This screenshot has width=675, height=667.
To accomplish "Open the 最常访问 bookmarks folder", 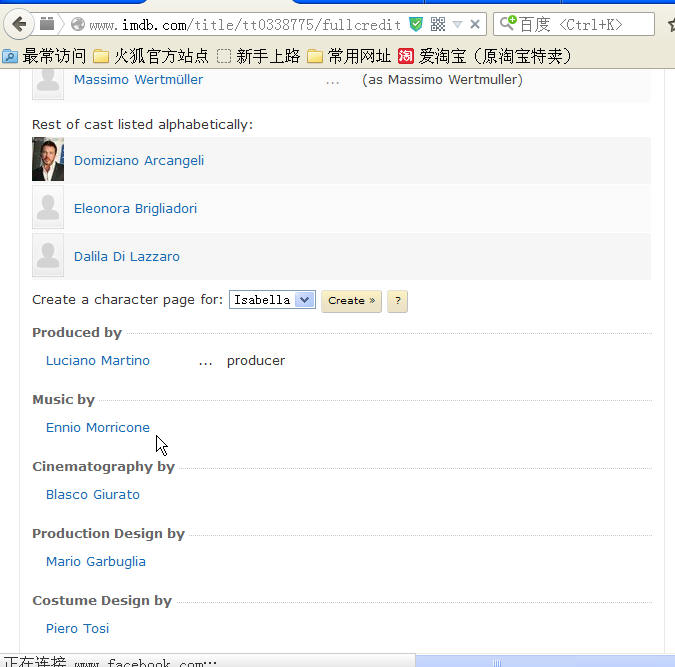I will 44,56.
